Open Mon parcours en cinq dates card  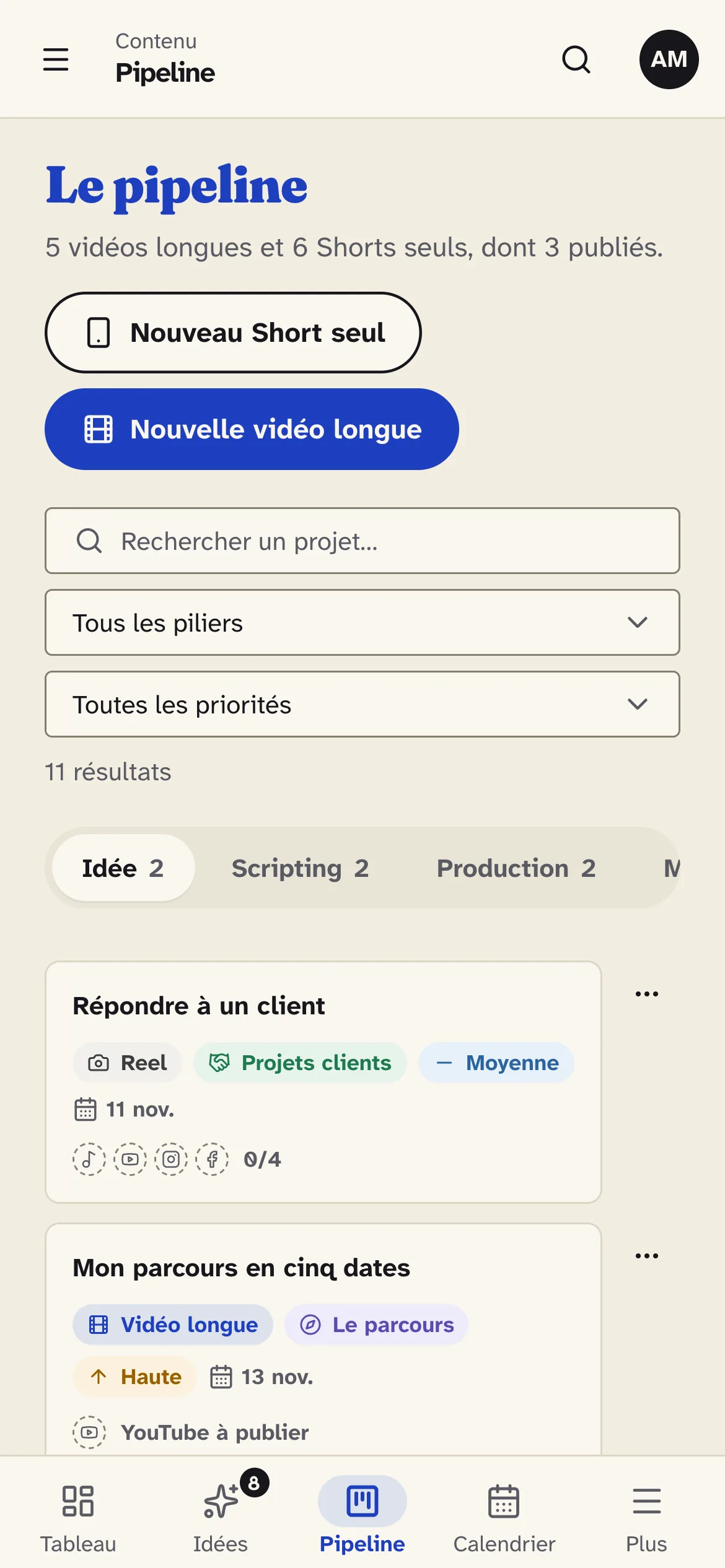[323, 1339]
